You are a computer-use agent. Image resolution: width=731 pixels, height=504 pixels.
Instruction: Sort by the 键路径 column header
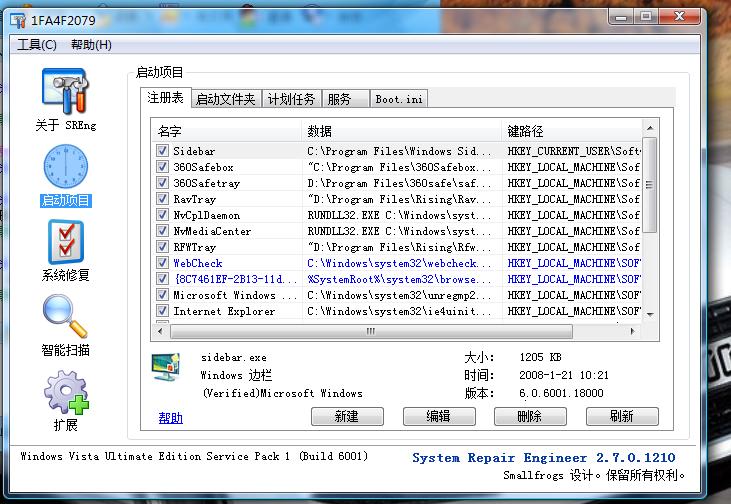tap(572, 131)
